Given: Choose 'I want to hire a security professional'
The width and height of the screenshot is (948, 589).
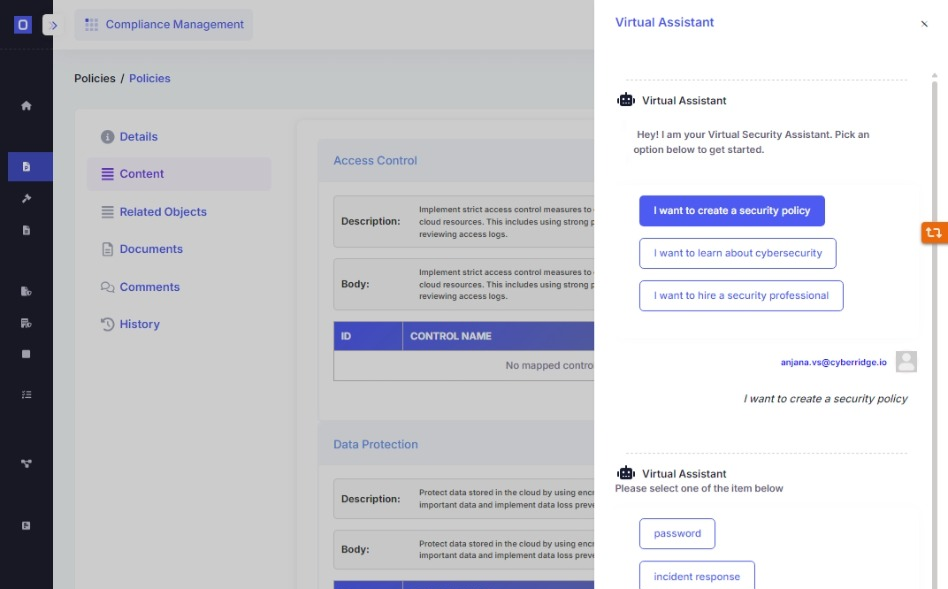Looking at the screenshot, I should point(741,295).
